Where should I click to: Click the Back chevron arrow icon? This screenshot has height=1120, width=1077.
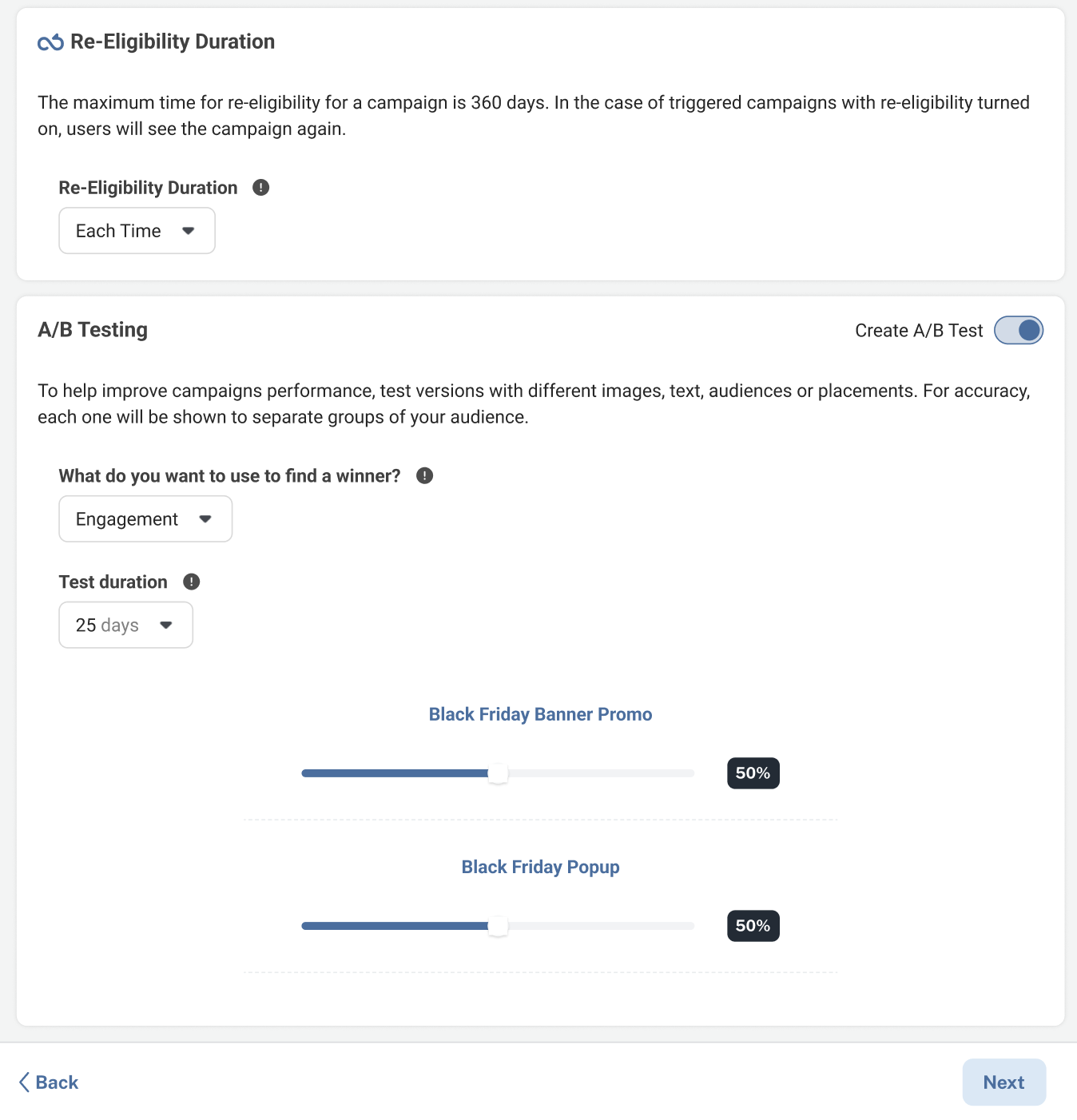click(x=24, y=1082)
